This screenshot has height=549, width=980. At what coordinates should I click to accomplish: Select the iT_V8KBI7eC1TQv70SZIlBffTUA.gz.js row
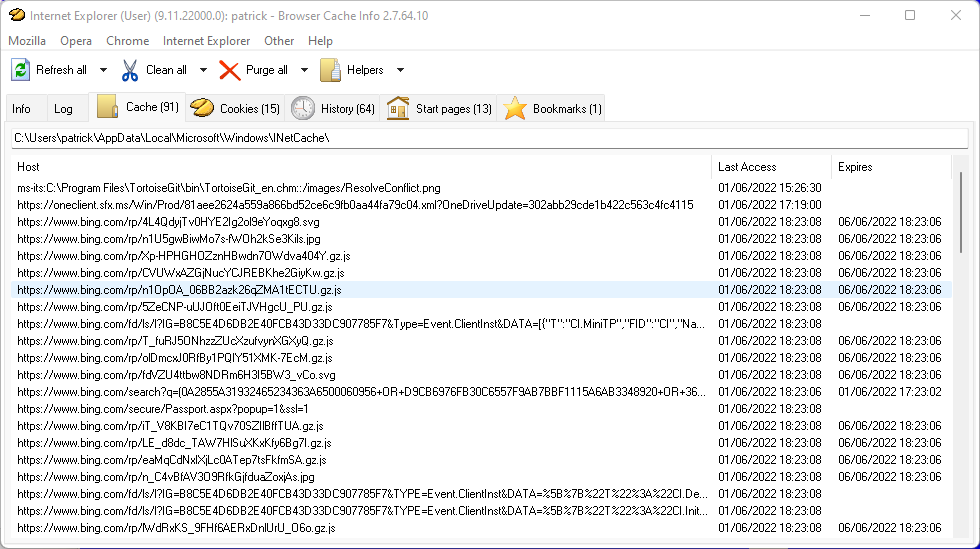click(x=481, y=426)
